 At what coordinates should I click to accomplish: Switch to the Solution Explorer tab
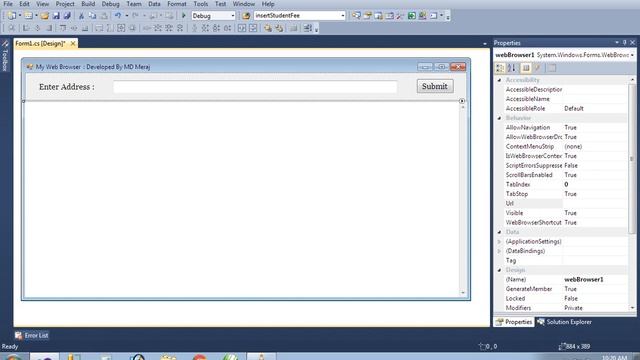tap(565, 322)
